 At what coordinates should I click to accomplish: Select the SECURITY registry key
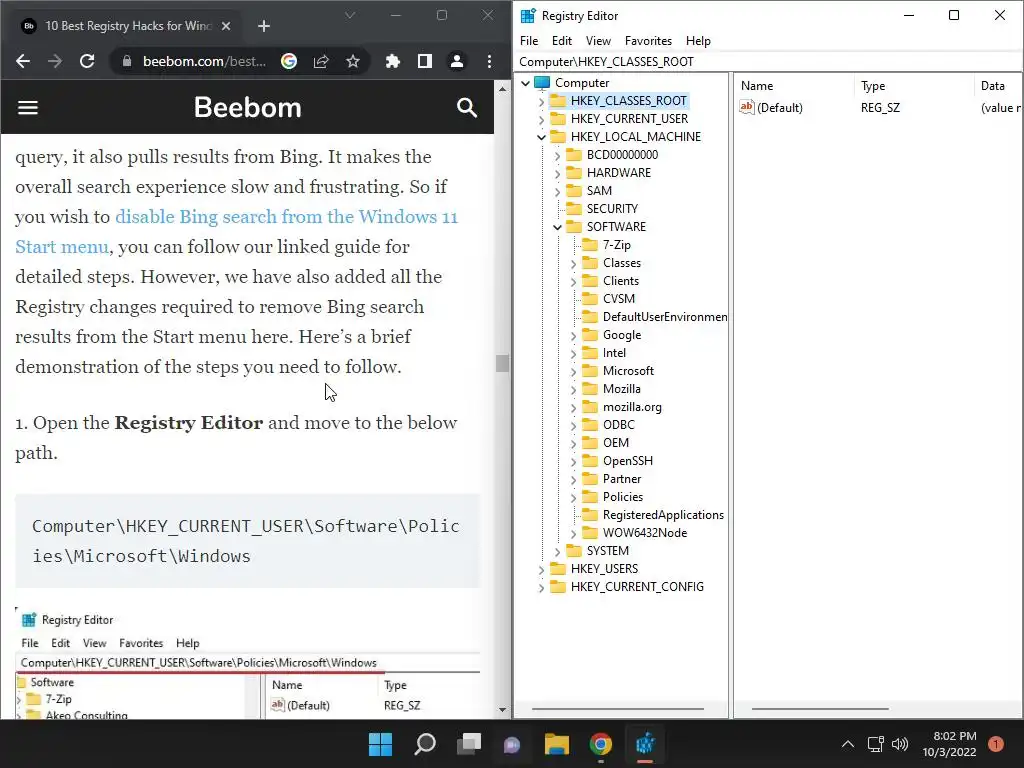[x=612, y=209]
